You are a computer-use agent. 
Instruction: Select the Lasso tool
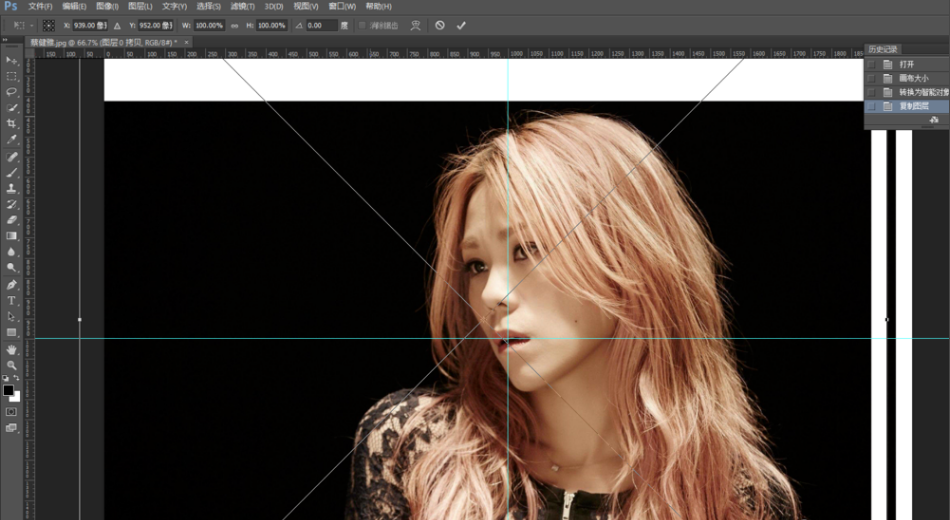(12, 92)
